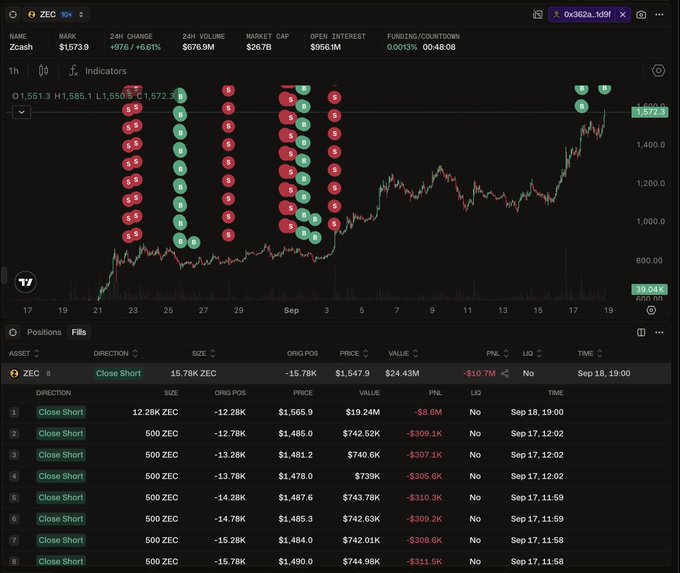The image size is (680, 573).
Task: Sort fills by ASSET column
Action: pyautogui.click(x=24, y=354)
